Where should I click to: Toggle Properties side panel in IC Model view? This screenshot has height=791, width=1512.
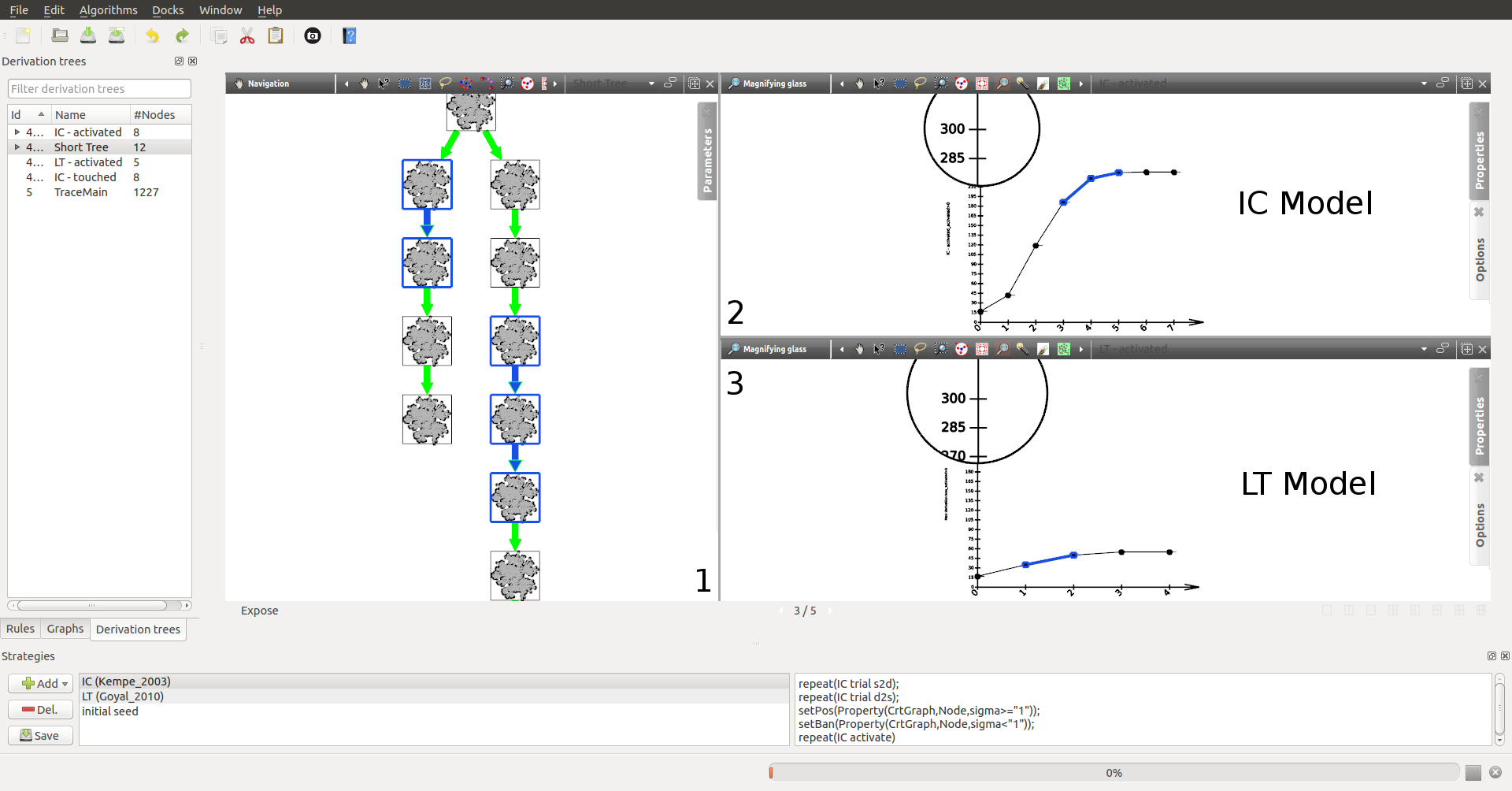[x=1480, y=158]
